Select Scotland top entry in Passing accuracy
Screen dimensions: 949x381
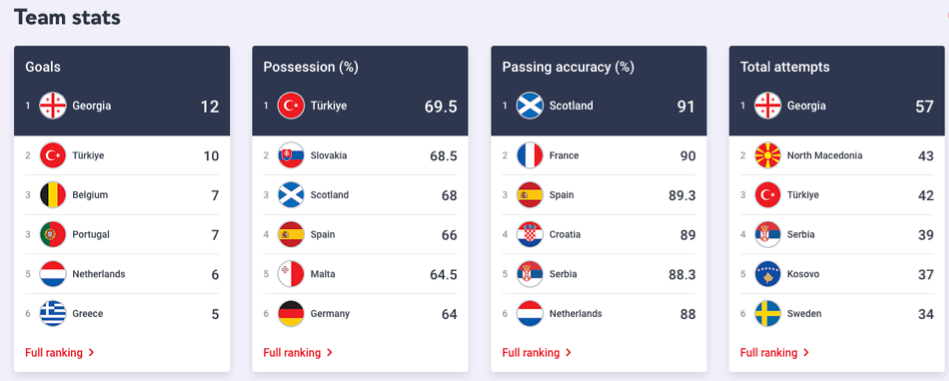click(x=599, y=106)
